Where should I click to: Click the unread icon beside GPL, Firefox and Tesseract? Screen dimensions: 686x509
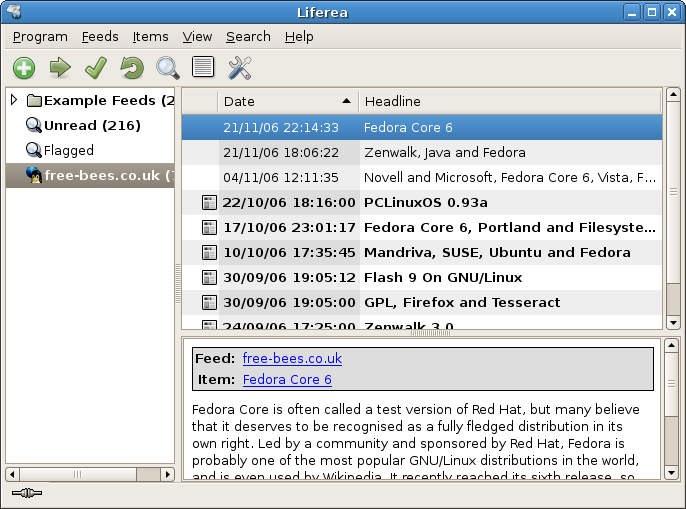pyautogui.click(x=209, y=302)
